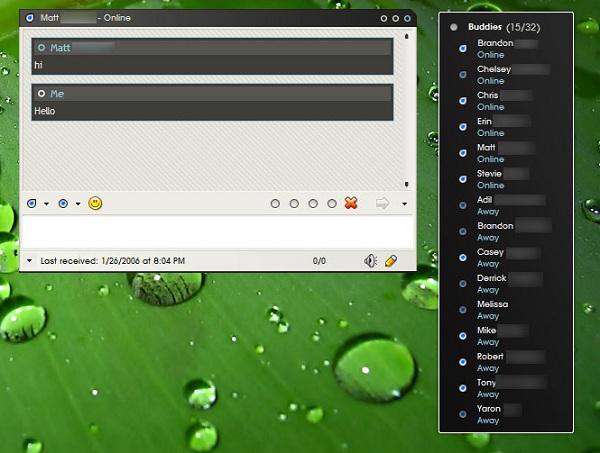Select buddy Stevie from the online list

click(x=489, y=174)
